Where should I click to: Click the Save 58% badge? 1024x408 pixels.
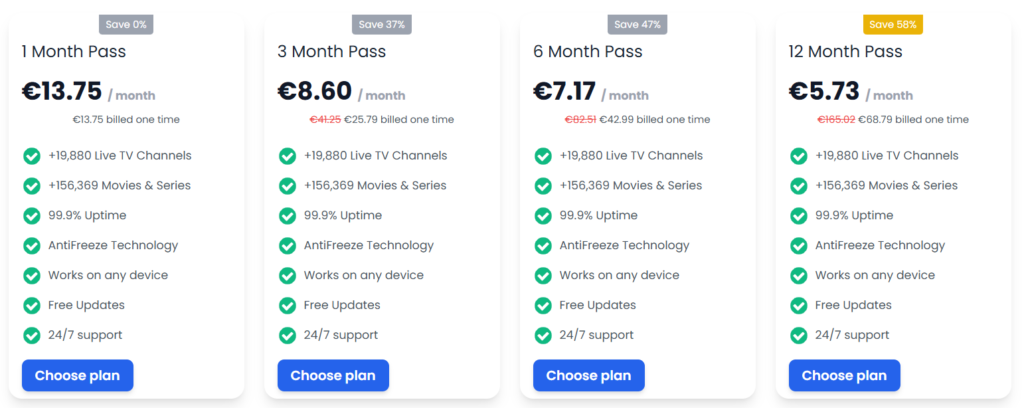click(x=894, y=24)
